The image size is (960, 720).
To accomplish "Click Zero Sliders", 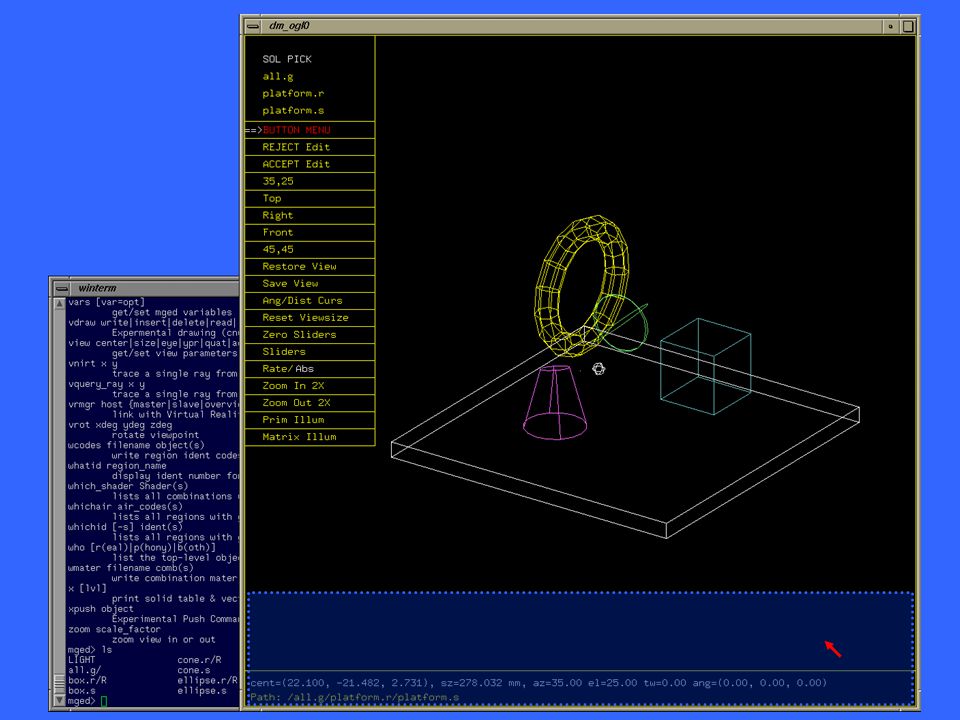I will click(x=310, y=335).
